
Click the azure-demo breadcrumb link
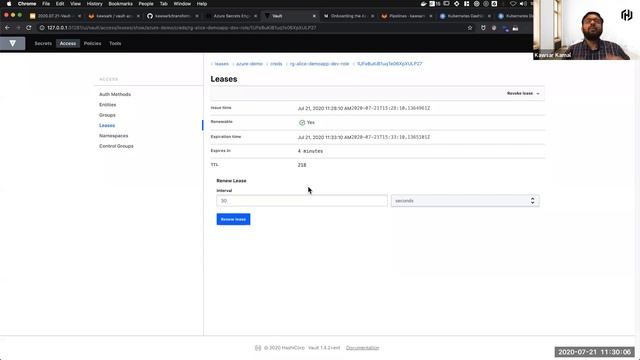pyautogui.click(x=249, y=64)
